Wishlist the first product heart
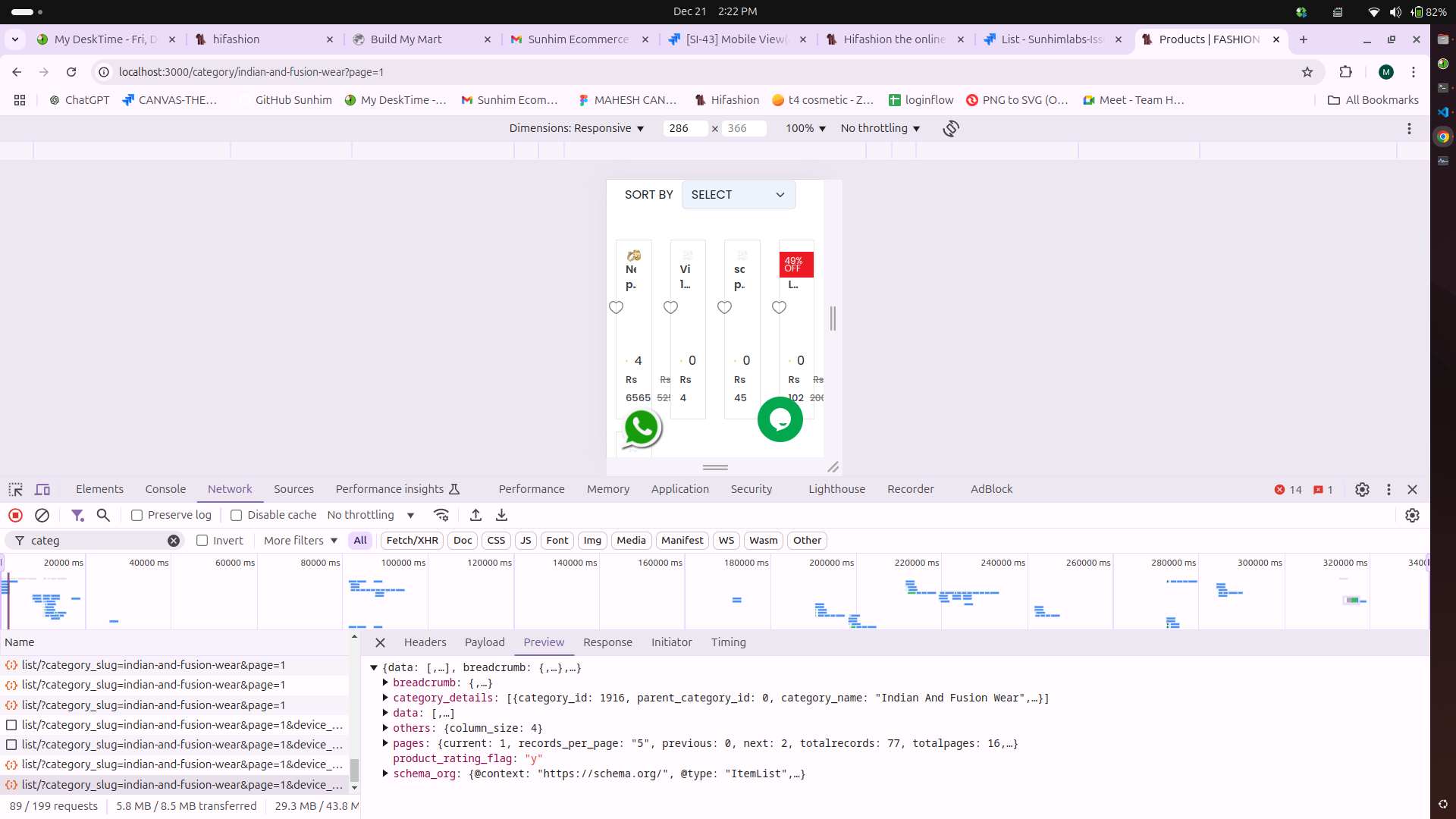 616,307
